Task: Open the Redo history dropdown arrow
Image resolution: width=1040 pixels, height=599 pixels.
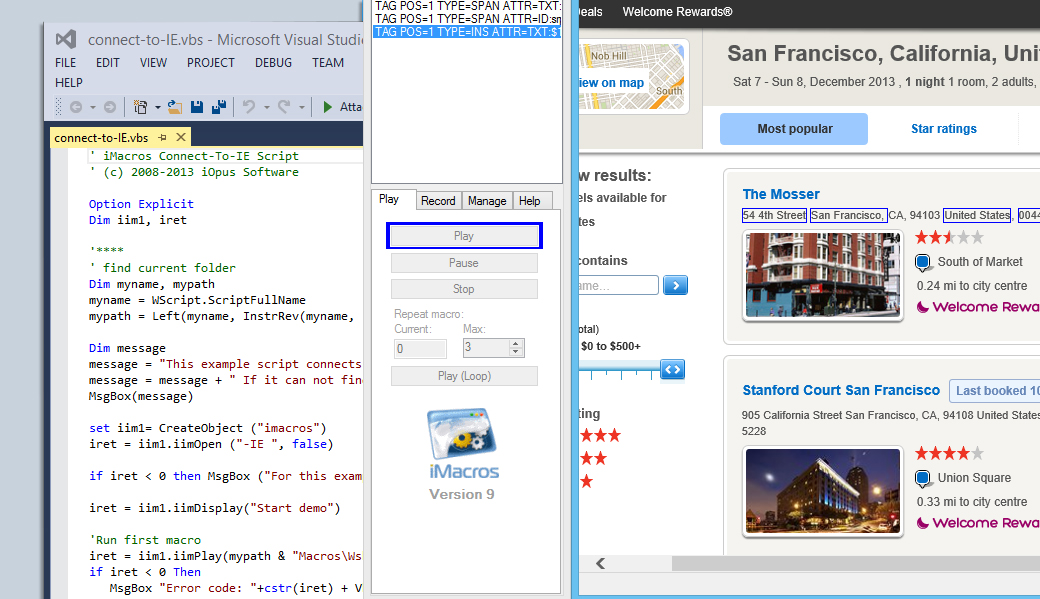Action: click(x=302, y=107)
